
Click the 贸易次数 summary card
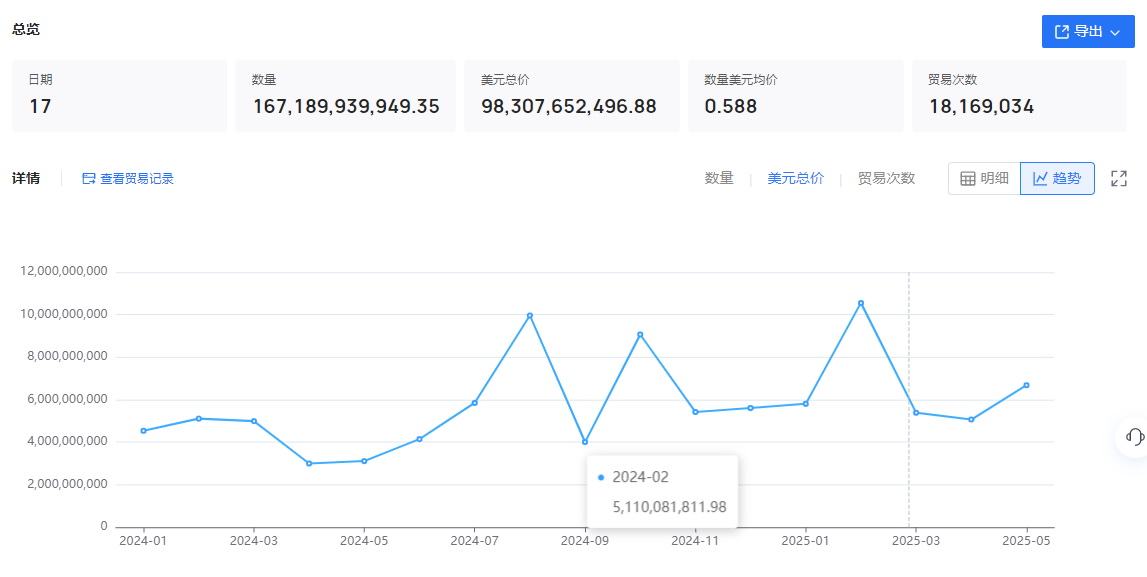(x=1019, y=95)
